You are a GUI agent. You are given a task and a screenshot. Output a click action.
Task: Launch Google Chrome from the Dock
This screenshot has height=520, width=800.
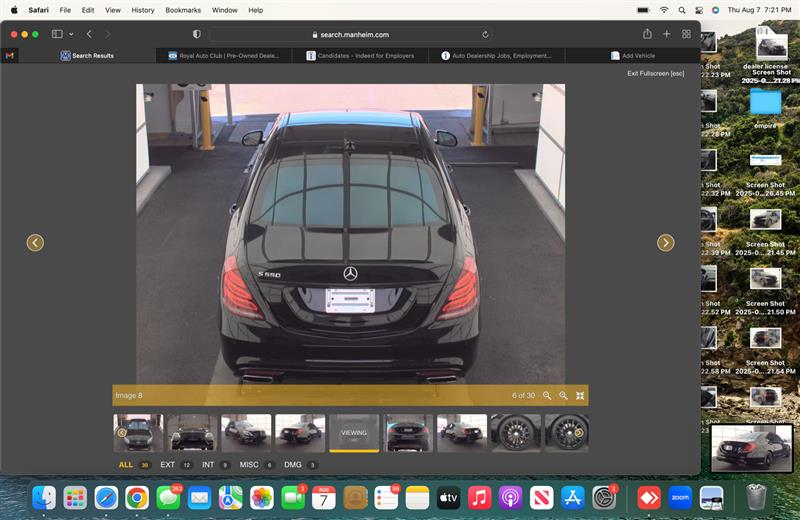point(137,498)
